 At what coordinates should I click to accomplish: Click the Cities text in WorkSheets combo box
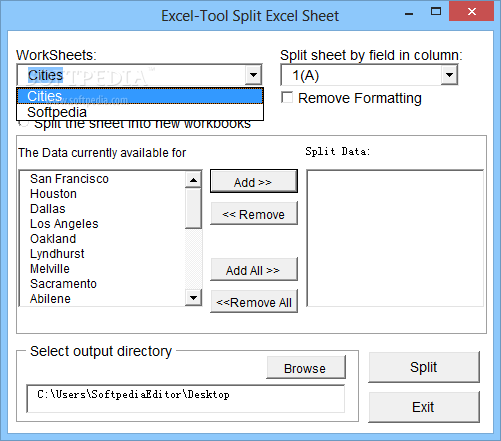point(45,75)
